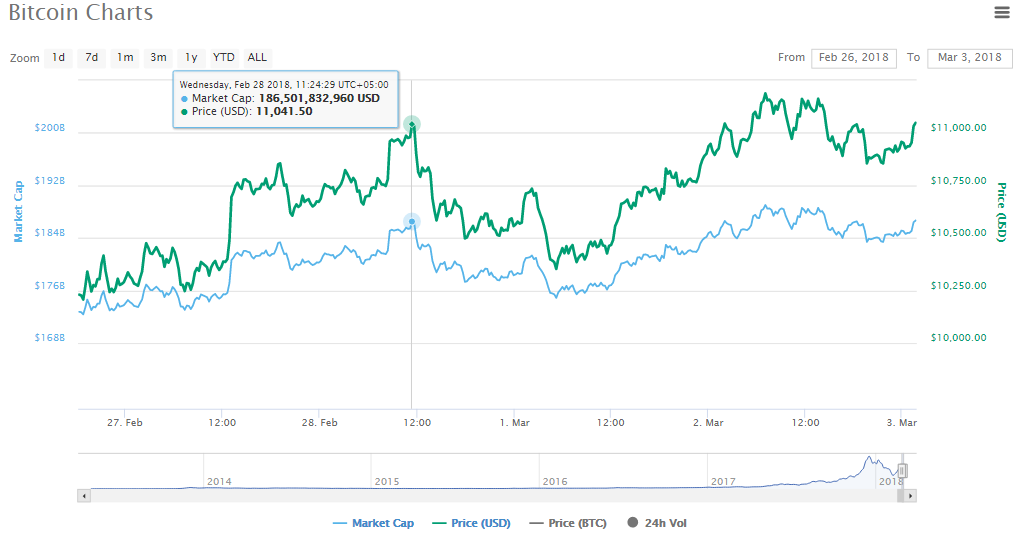Edit the From date field
The width and height of the screenshot is (1023, 550).
[x=854, y=57]
